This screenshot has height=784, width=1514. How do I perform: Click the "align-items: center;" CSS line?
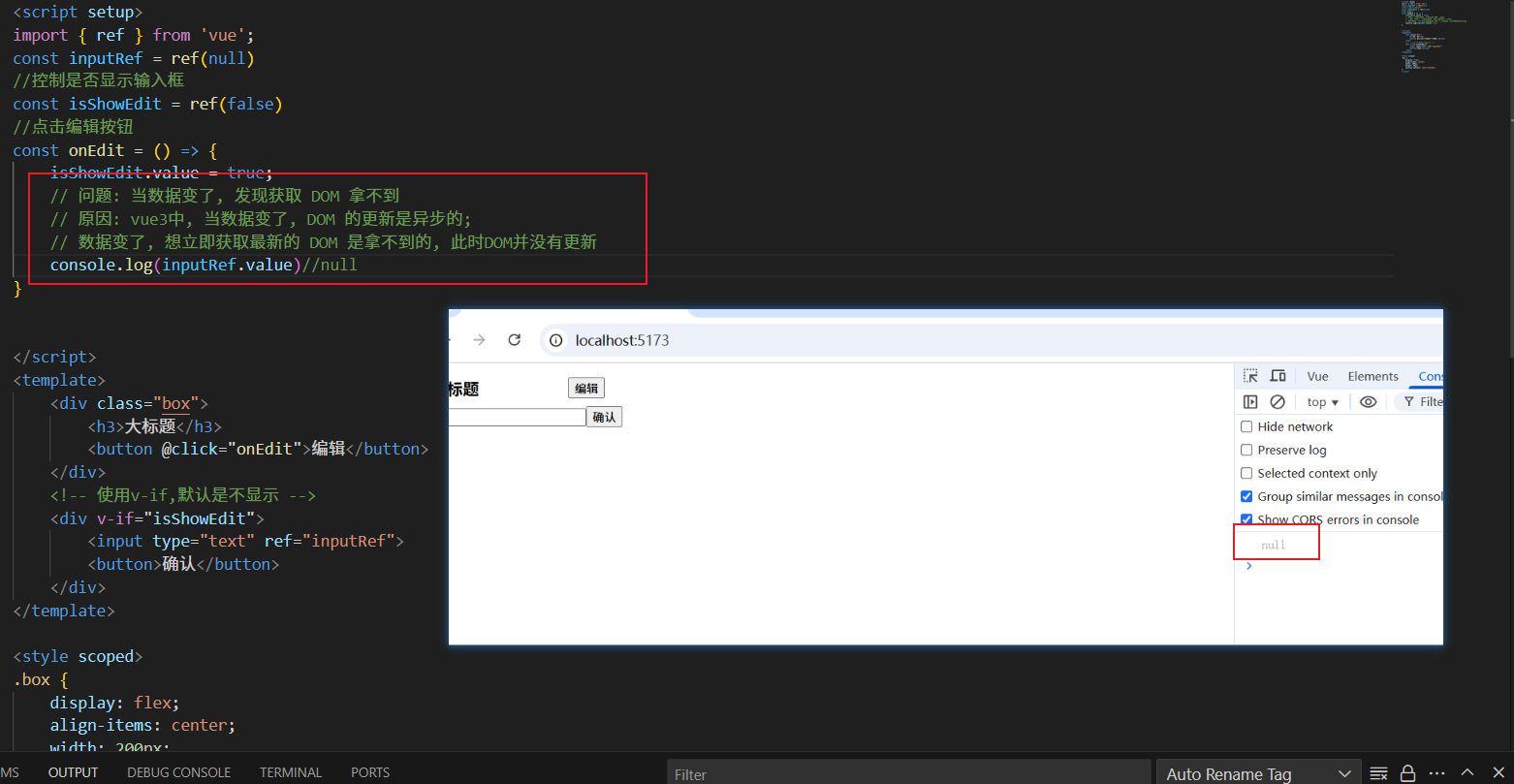click(x=143, y=725)
